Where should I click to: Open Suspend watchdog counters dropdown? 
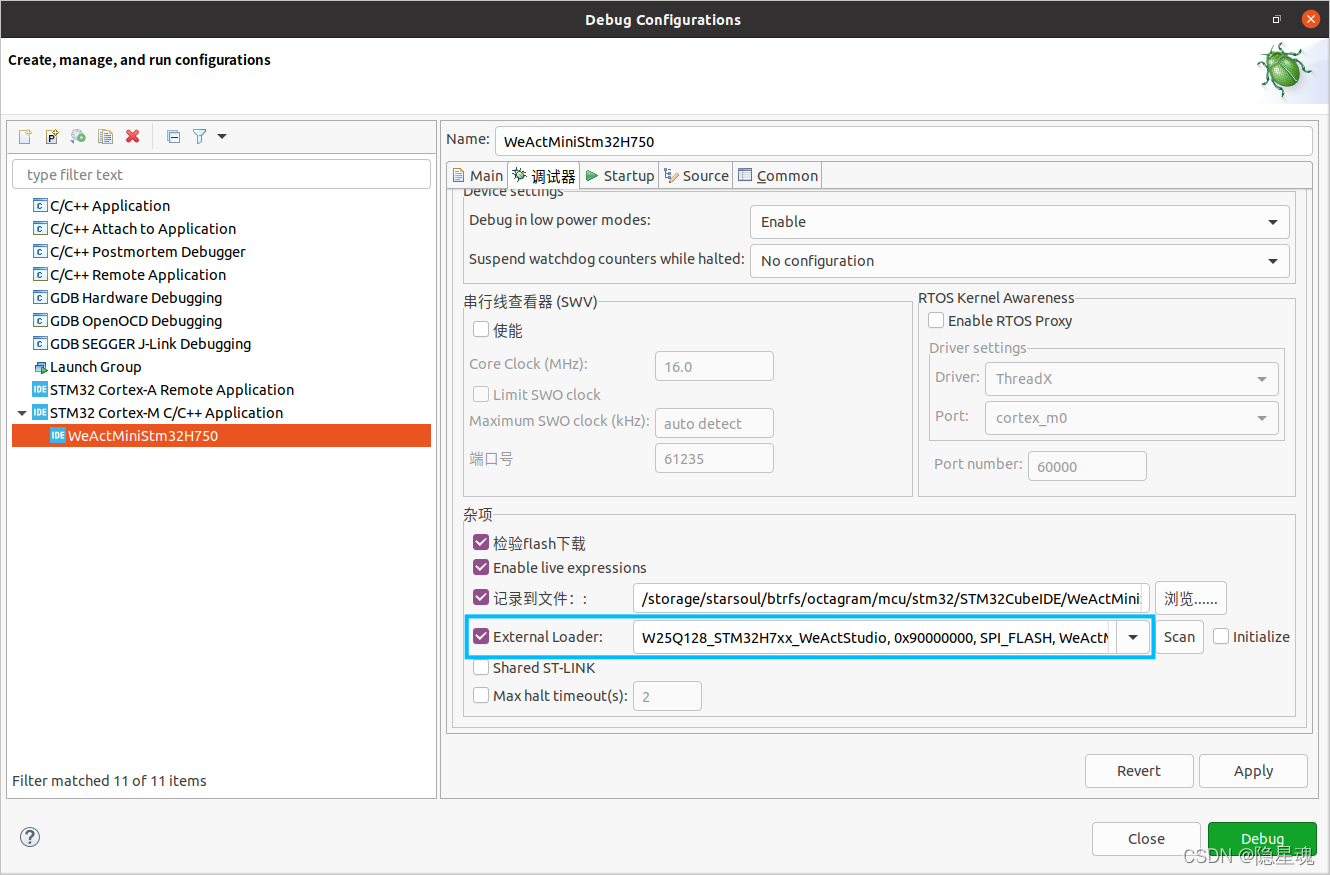pos(1019,260)
